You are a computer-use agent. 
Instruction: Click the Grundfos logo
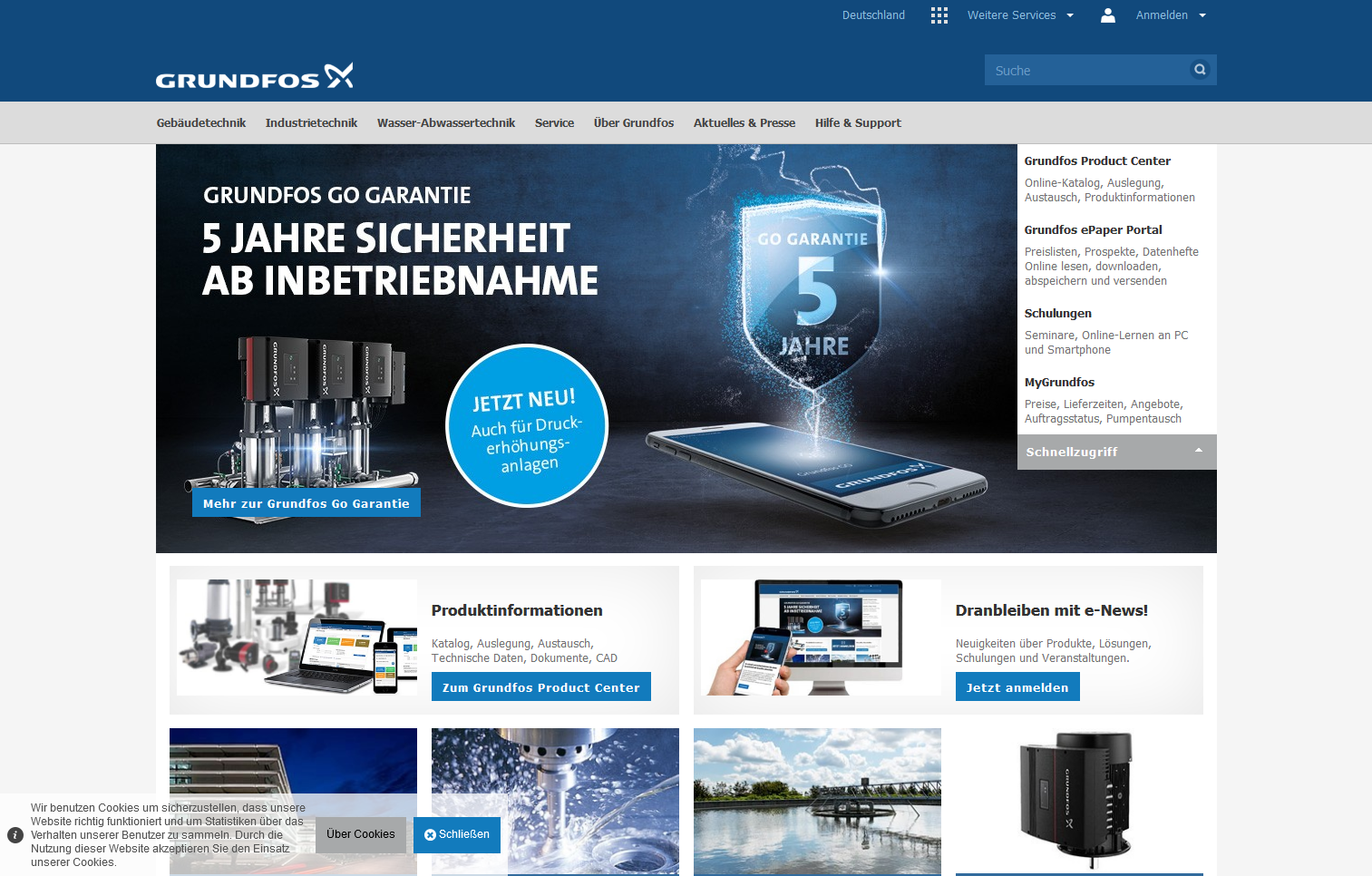tap(255, 76)
